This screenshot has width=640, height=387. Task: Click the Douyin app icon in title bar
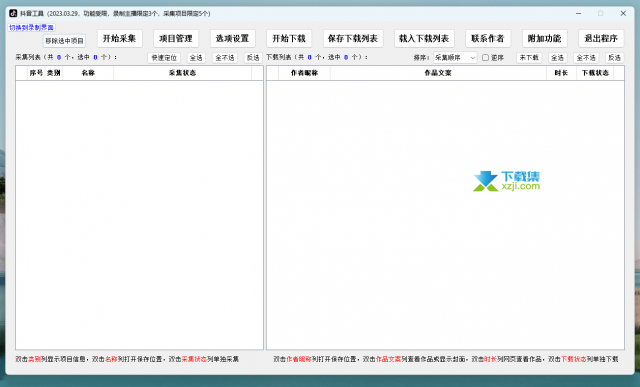13,13
